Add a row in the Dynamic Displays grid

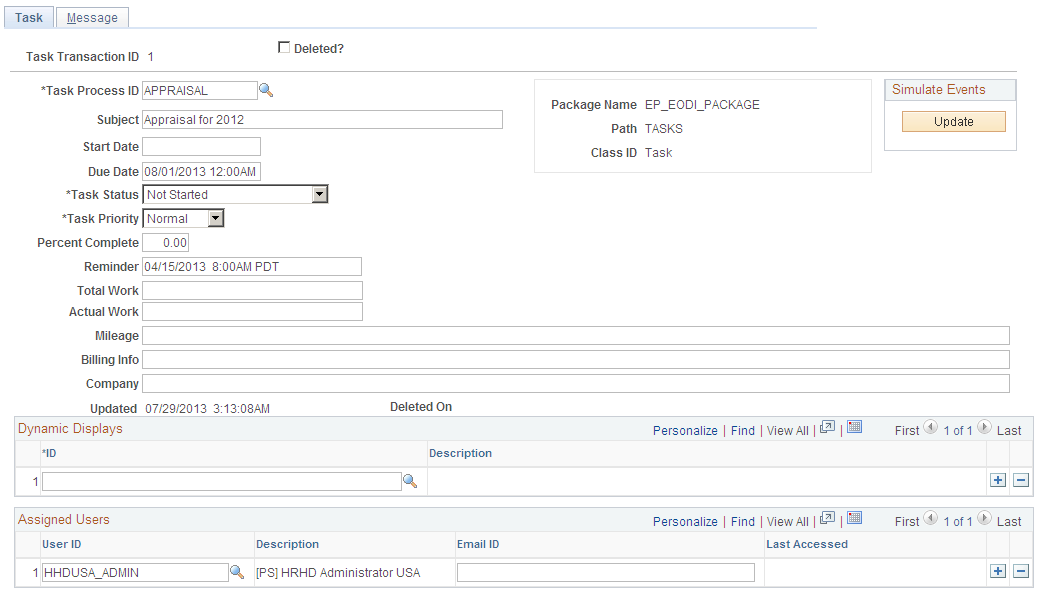tap(997, 480)
